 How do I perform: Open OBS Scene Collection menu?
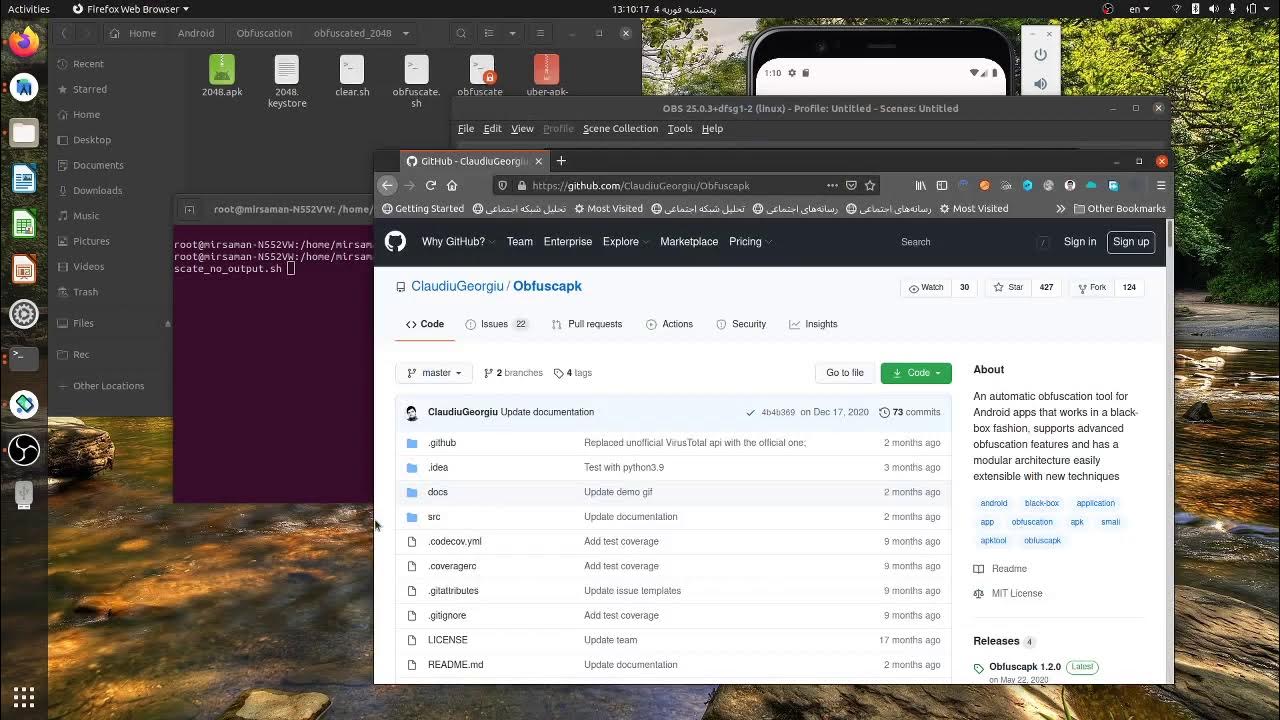click(620, 129)
